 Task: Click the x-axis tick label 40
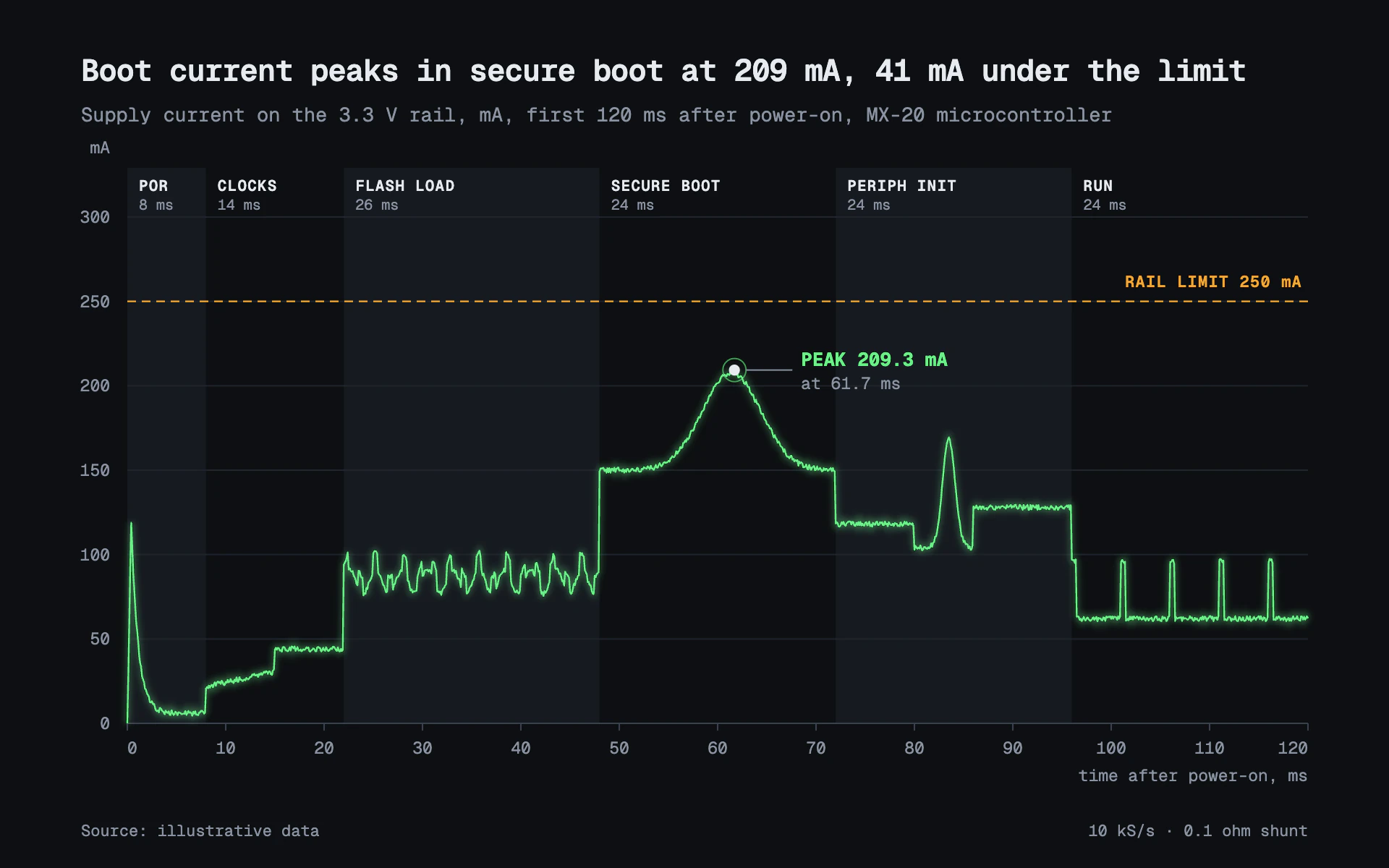click(521, 748)
